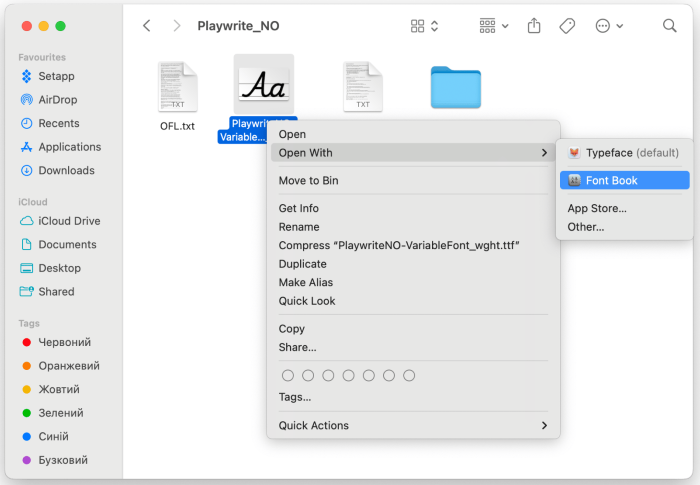Open Recents in the sidebar
The image size is (700, 485).
[x=50, y=123]
